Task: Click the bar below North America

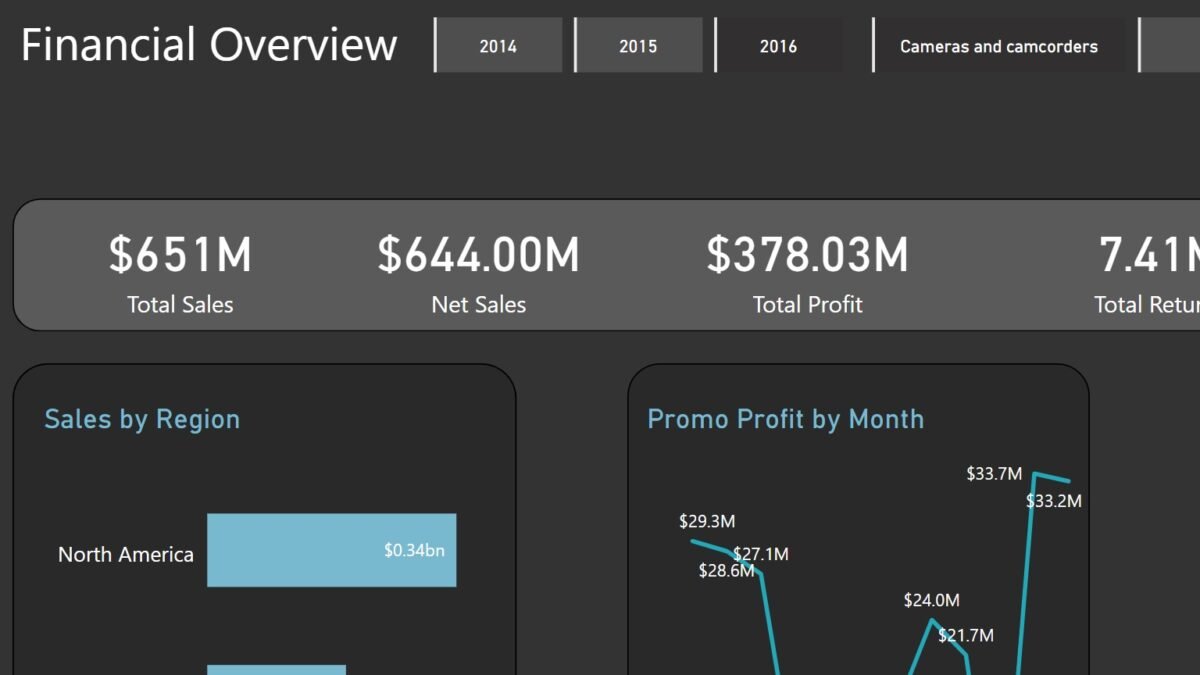Action: pyautogui.click(x=276, y=669)
